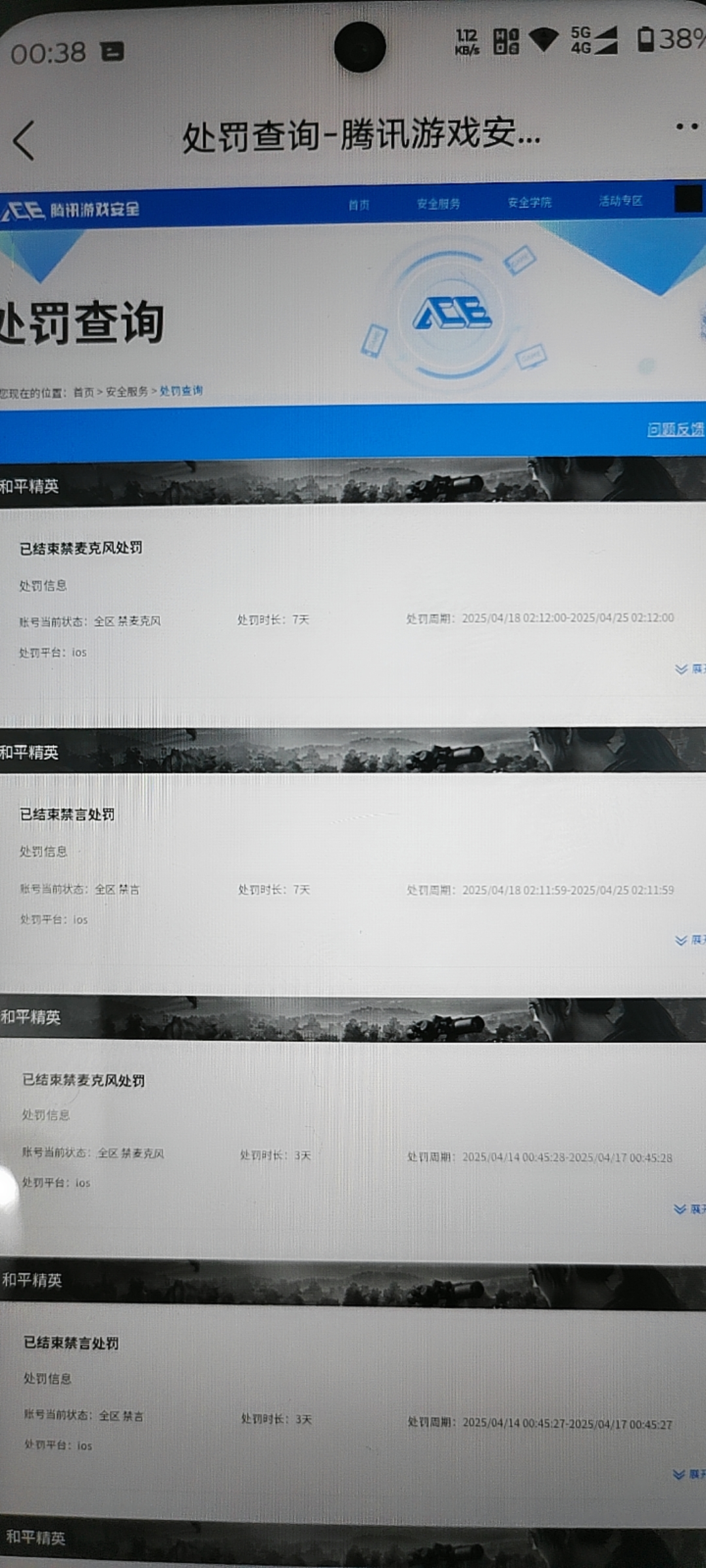
Task: Tap the back arrow in the header
Action: coord(24,140)
